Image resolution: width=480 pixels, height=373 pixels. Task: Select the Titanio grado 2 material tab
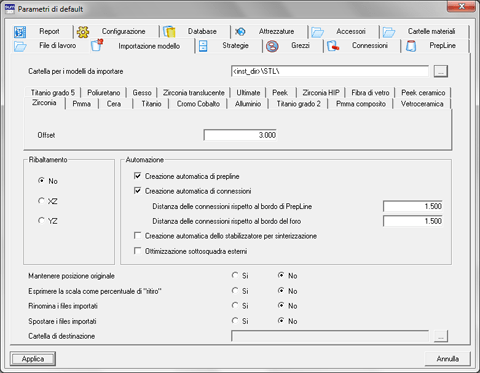tap(299, 104)
